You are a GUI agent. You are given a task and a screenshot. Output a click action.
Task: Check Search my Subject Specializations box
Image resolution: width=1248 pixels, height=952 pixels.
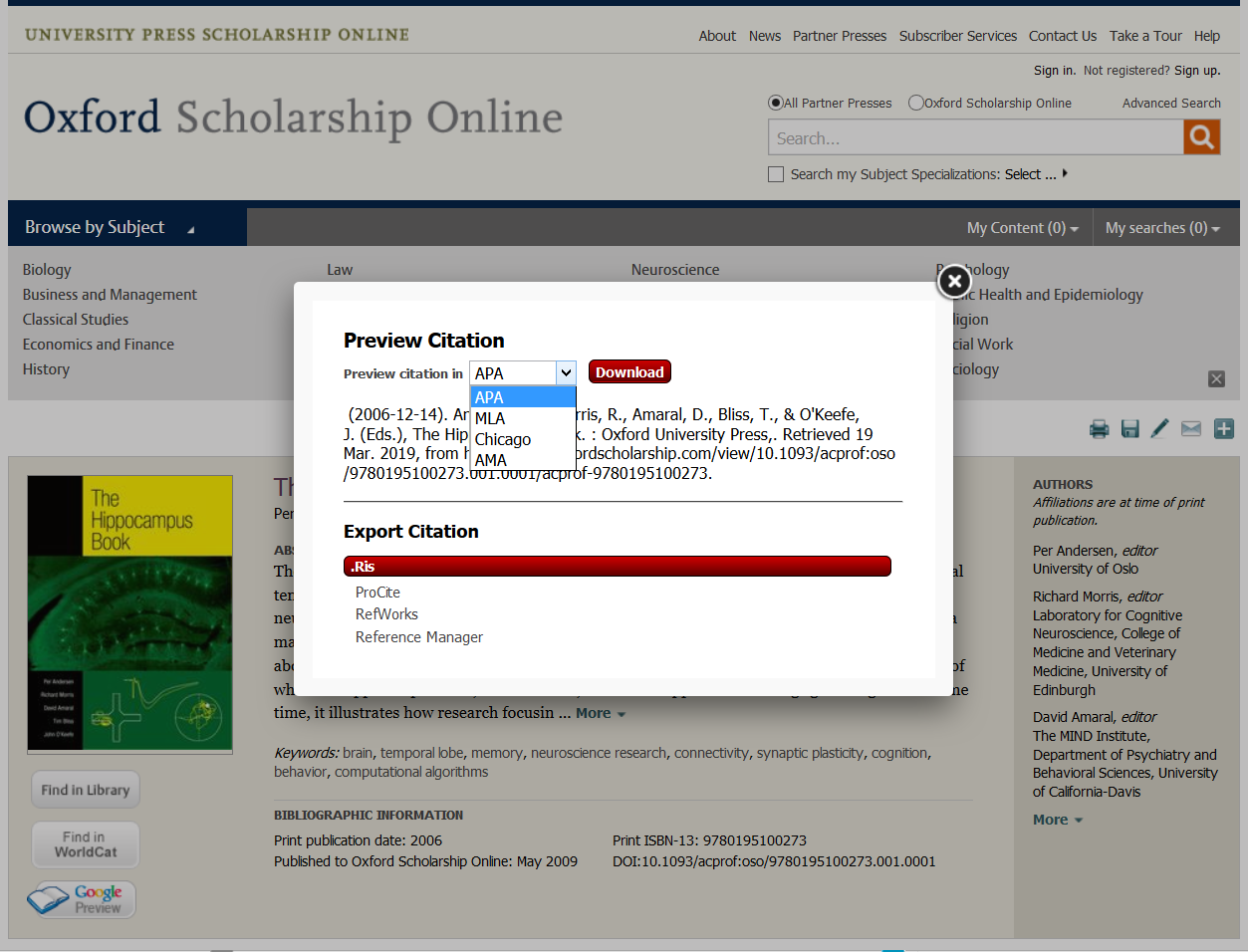pyautogui.click(x=776, y=174)
